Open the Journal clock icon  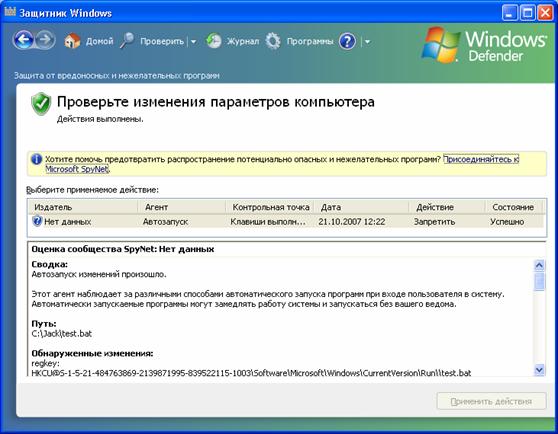pos(214,41)
